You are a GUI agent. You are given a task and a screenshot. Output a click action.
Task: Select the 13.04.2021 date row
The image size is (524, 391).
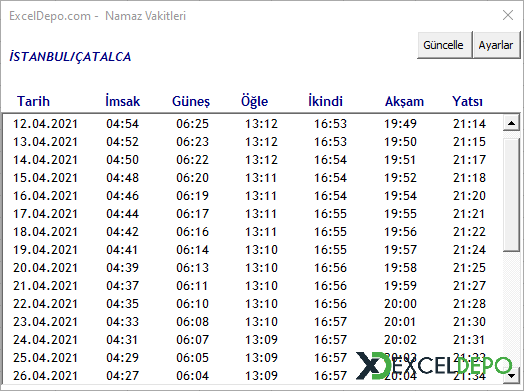pyautogui.click(x=252, y=142)
